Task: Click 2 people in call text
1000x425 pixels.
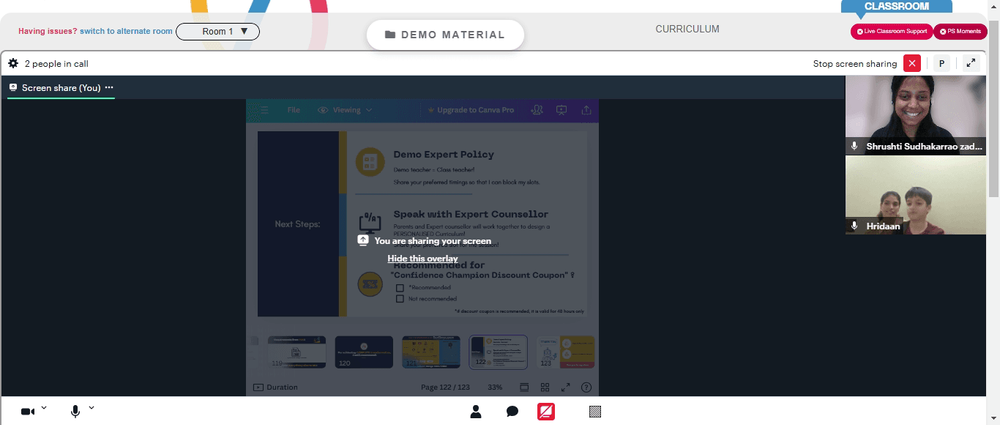Action: point(56,64)
